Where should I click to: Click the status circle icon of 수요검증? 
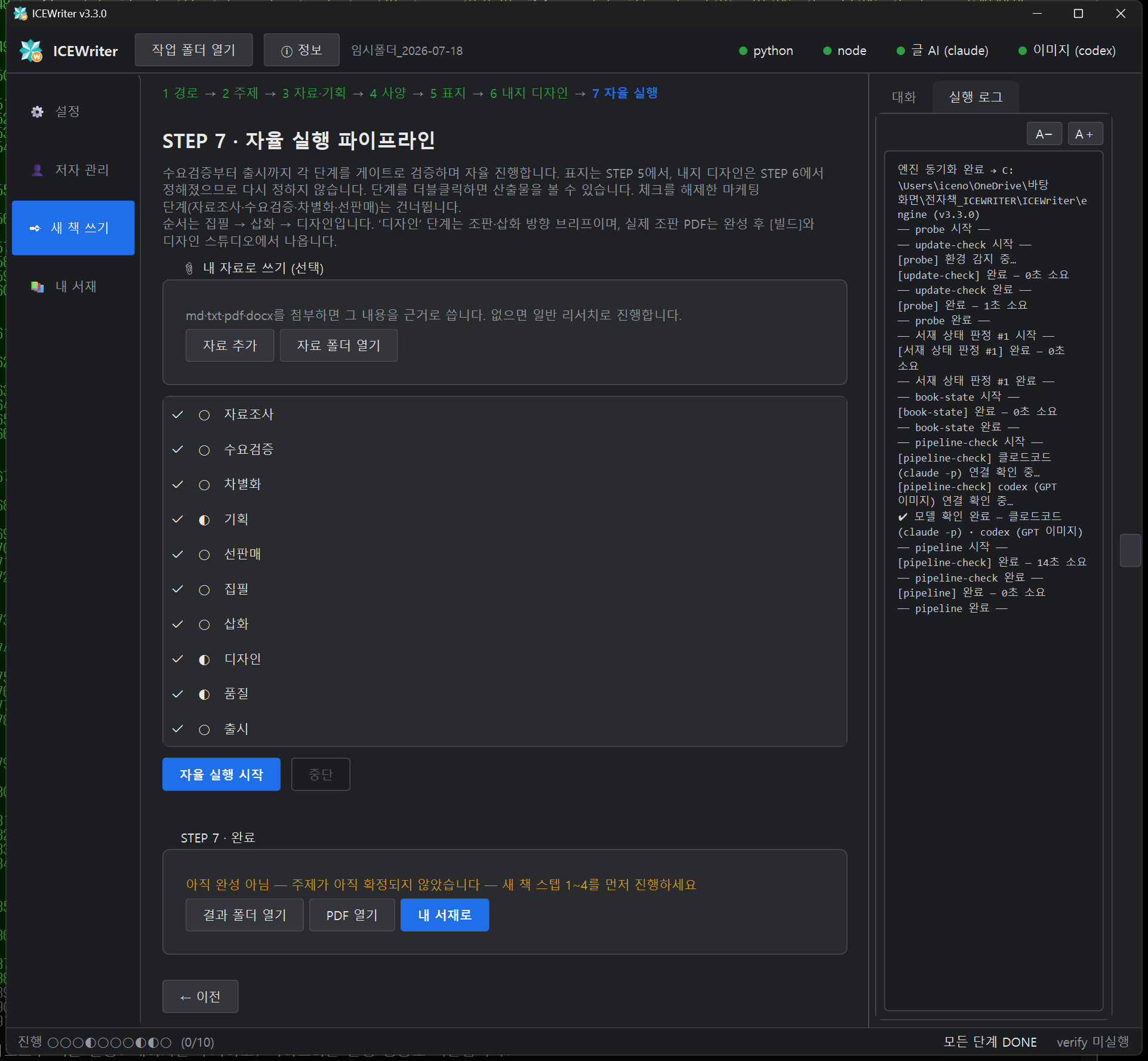pos(204,450)
